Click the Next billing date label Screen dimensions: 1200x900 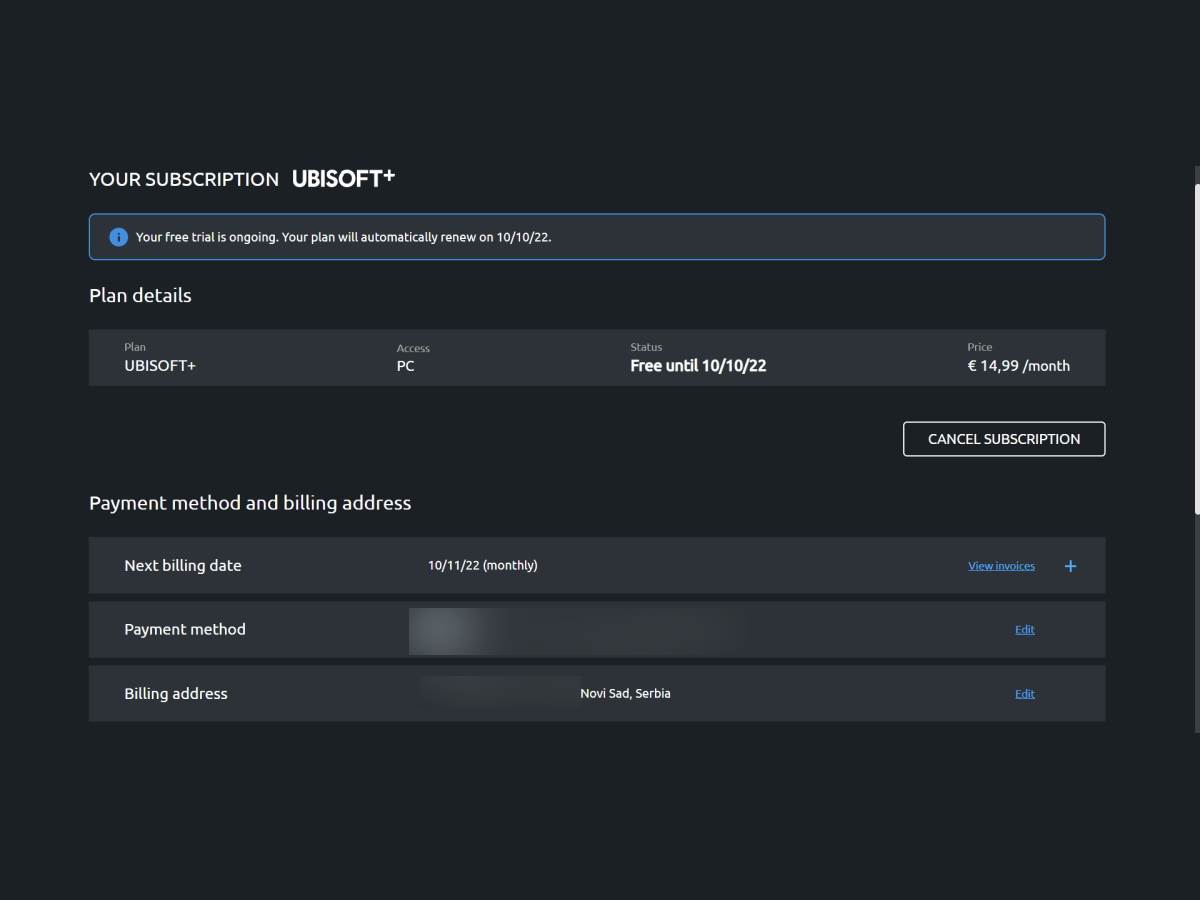[x=182, y=566]
